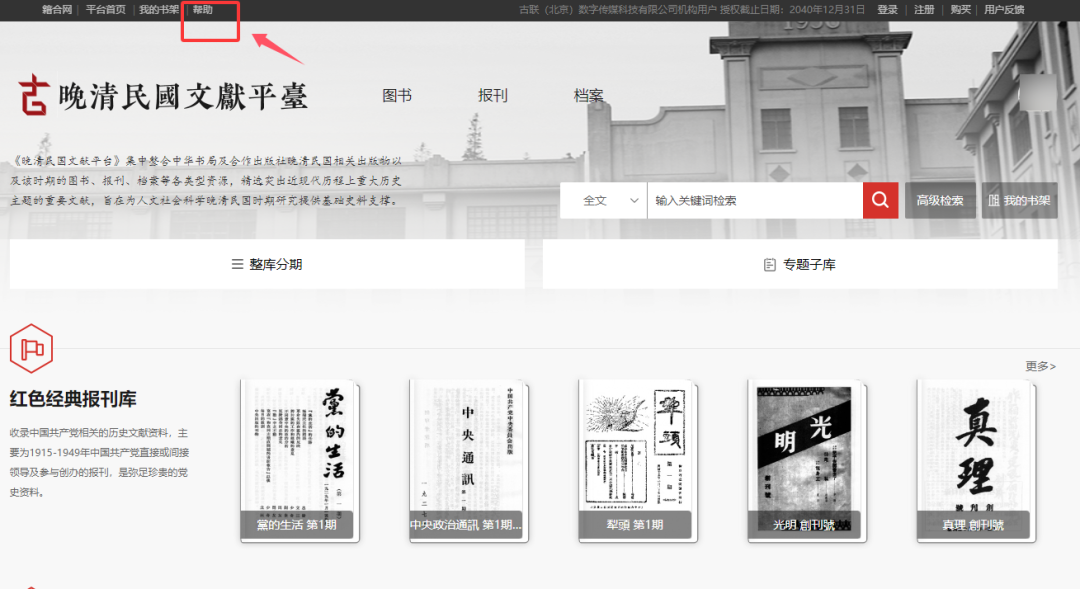
Task: Open the 图书 navigation tab
Action: (x=397, y=96)
